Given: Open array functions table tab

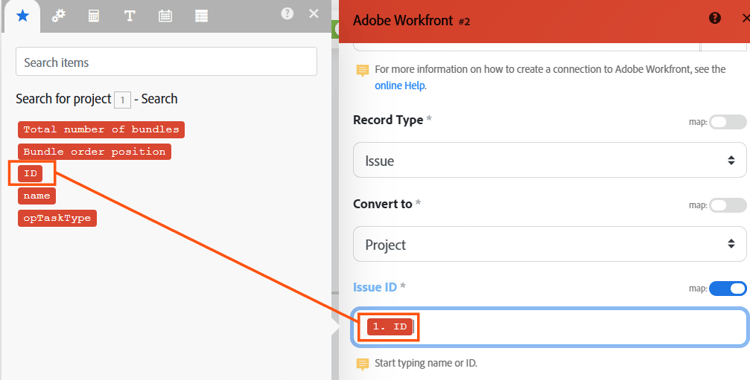Looking at the screenshot, I should point(201,16).
